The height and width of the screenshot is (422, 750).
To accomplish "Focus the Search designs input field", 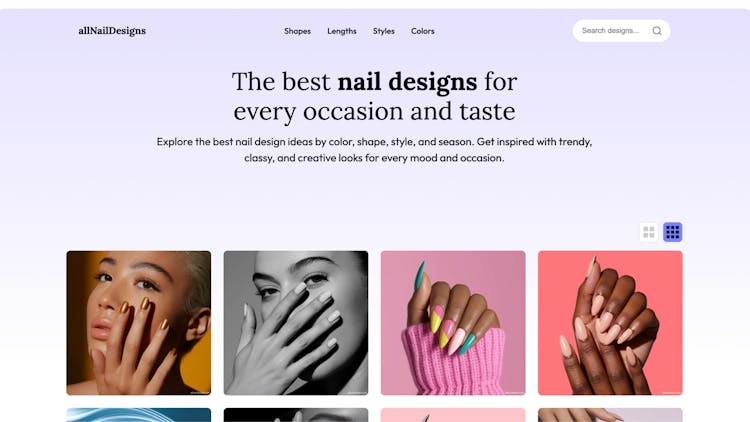I will [612, 31].
